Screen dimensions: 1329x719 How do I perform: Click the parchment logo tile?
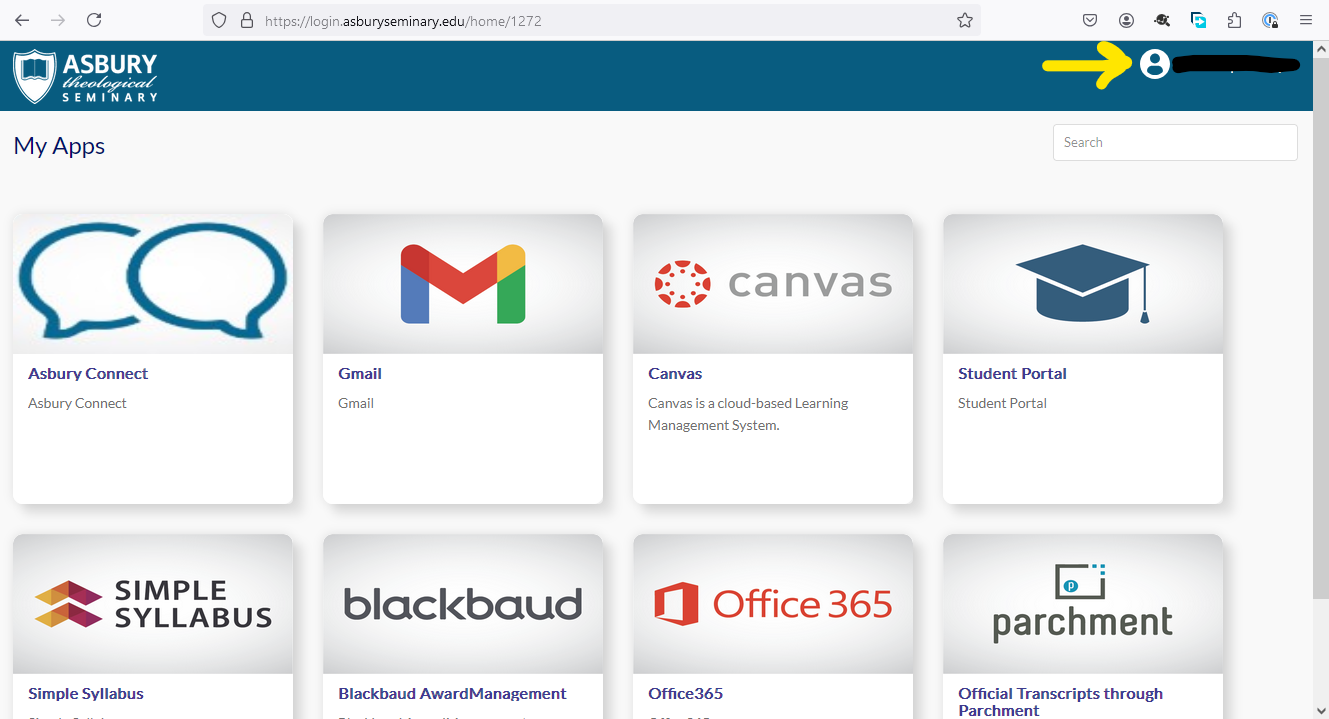point(1082,604)
